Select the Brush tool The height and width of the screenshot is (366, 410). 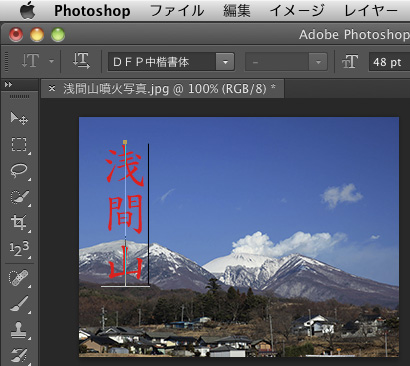coord(19,304)
